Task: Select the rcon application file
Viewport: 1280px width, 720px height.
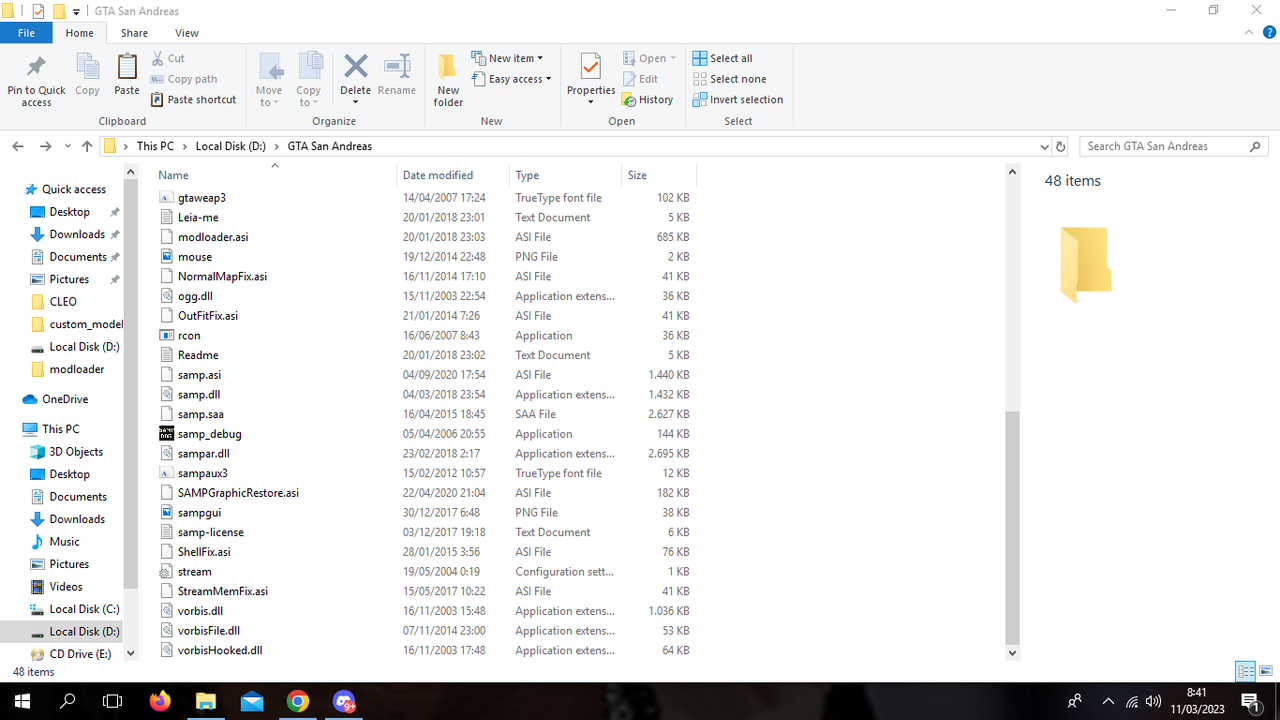Action: pyautogui.click(x=425, y=336)
